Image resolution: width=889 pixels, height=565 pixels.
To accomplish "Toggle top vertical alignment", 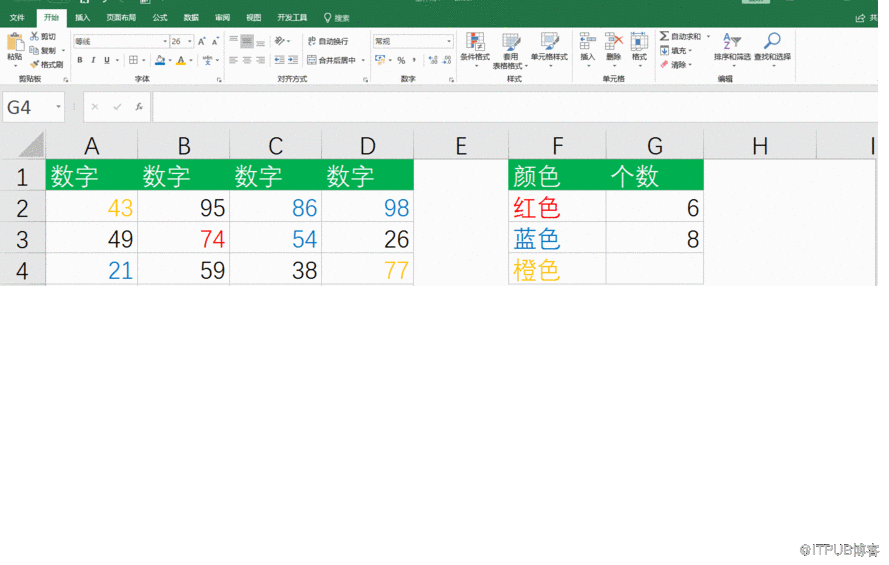I will tap(234, 41).
